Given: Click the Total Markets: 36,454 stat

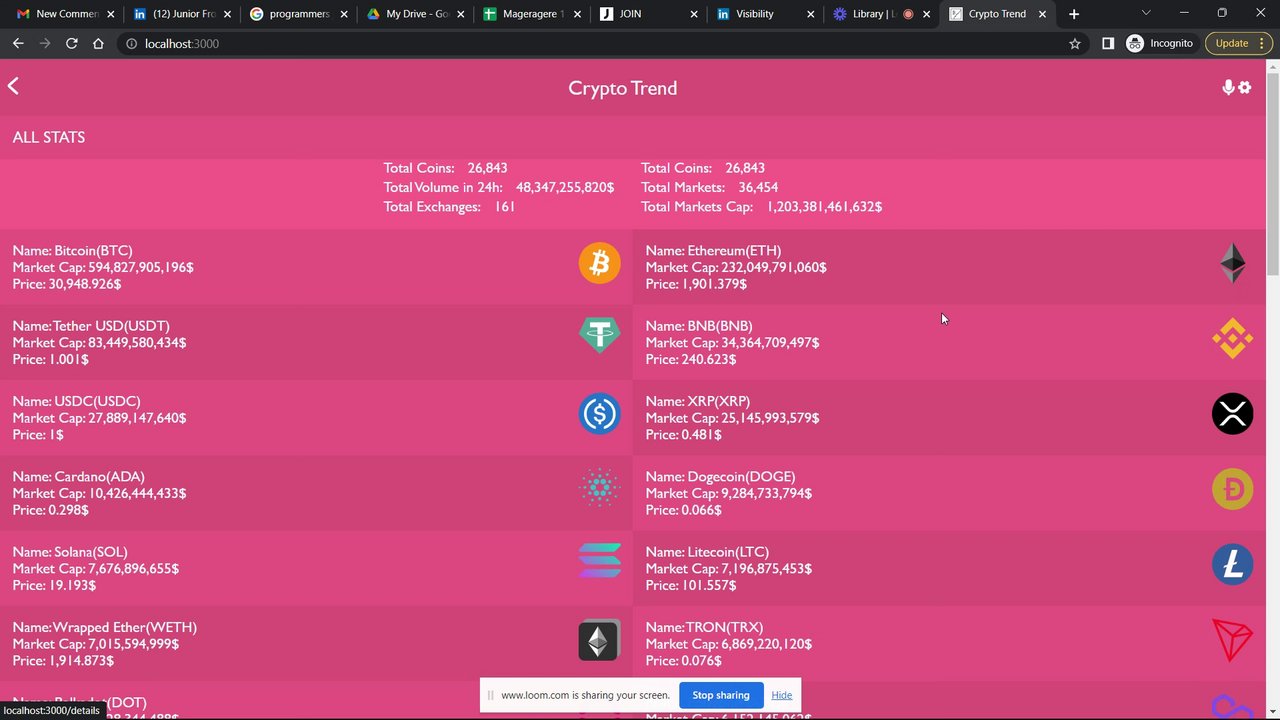Looking at the screenshot, I should point(709,187).
